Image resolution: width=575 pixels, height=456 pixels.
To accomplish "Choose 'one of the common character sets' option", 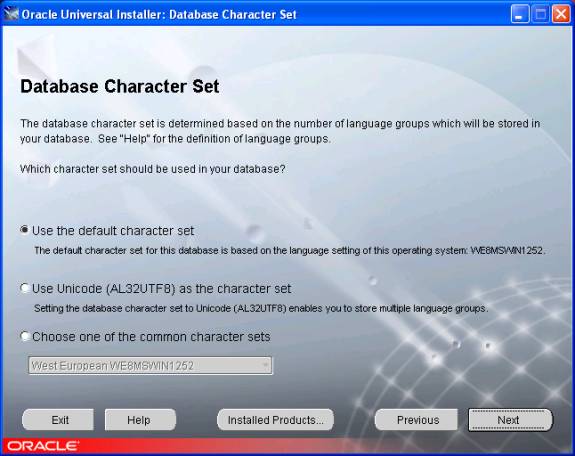I will click(x=24, y=336).
